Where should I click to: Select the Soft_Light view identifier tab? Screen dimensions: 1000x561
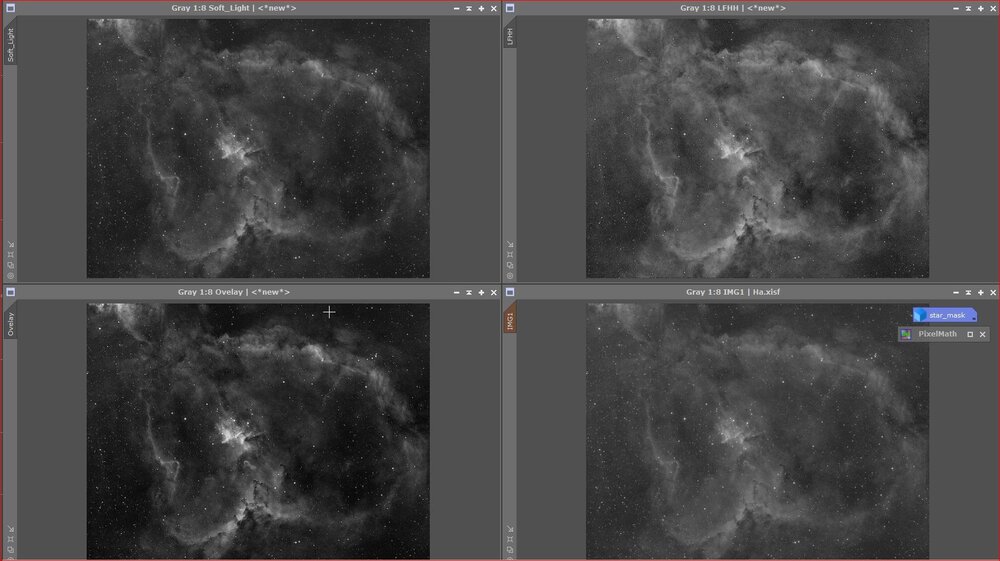[x=11, y=46]
